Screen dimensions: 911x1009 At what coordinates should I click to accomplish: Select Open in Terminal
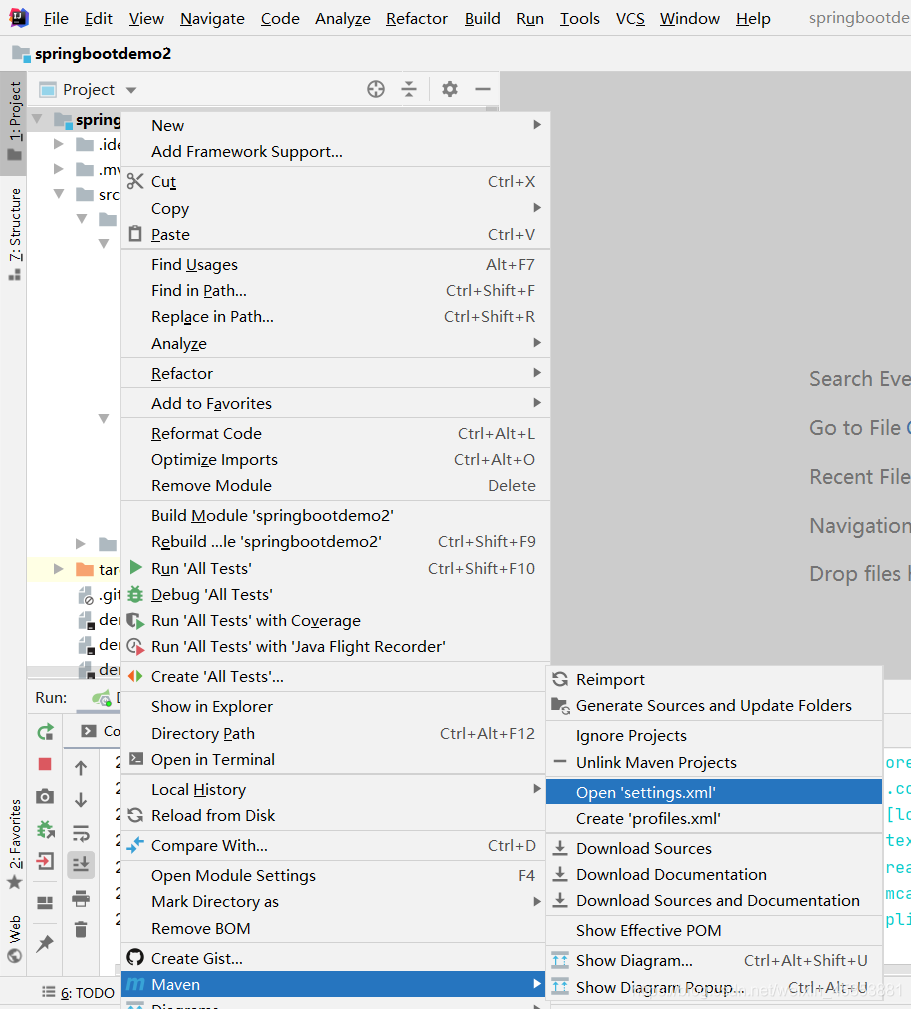333,759
